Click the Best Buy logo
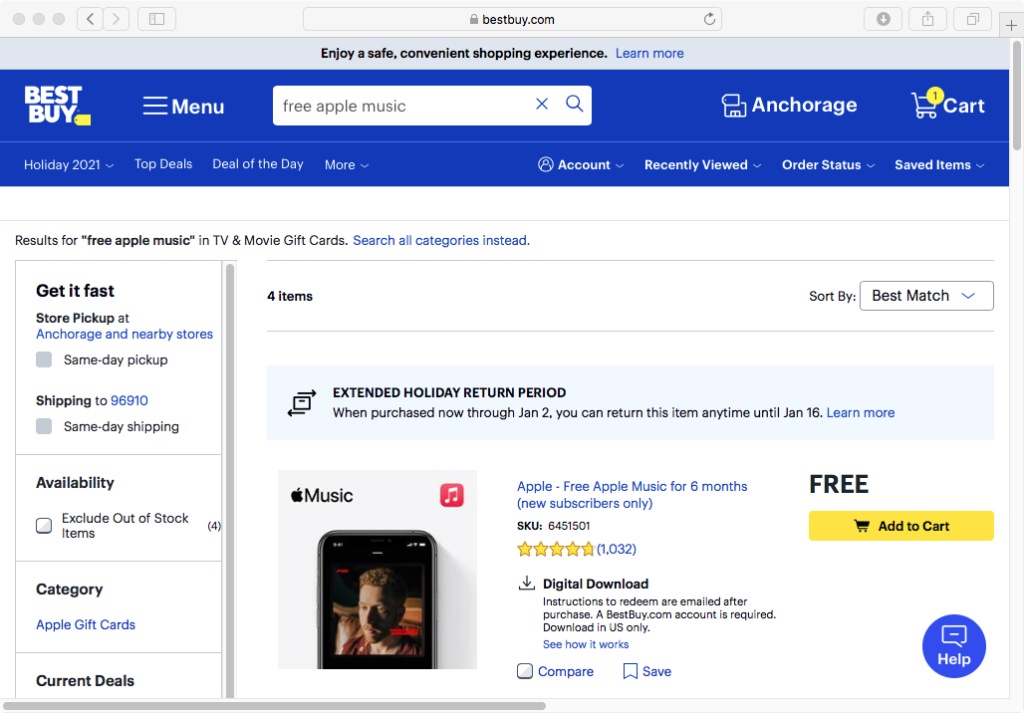Image resolution: width=1024 pixels, height=713 pixels. pos(57,106)
